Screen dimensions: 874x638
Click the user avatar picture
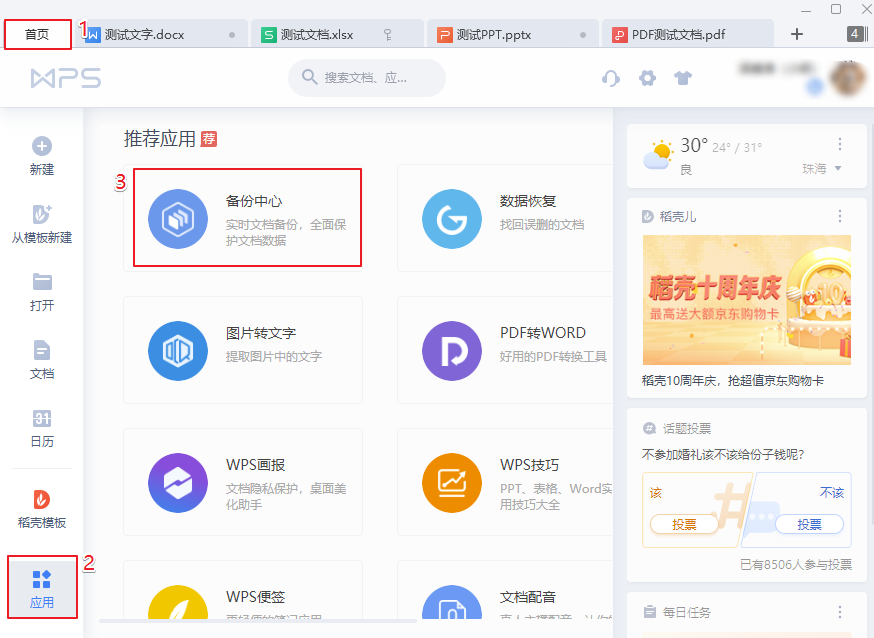coord(848,78)
